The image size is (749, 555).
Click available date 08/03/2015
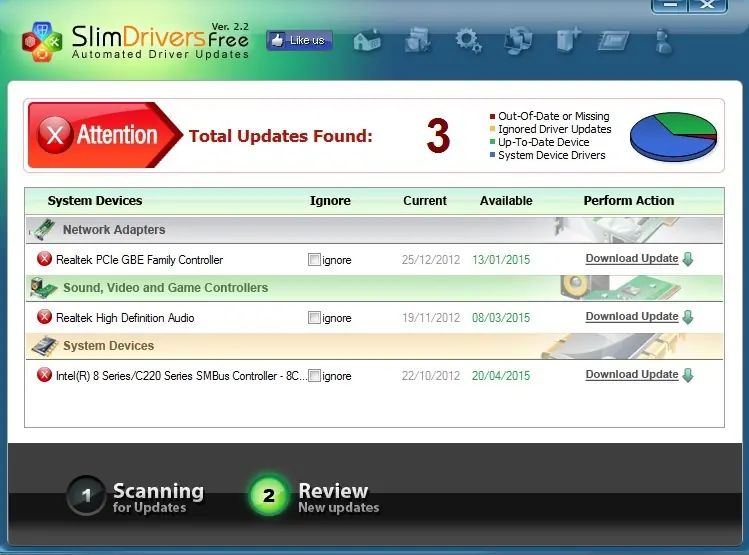(x=501, y=318)
